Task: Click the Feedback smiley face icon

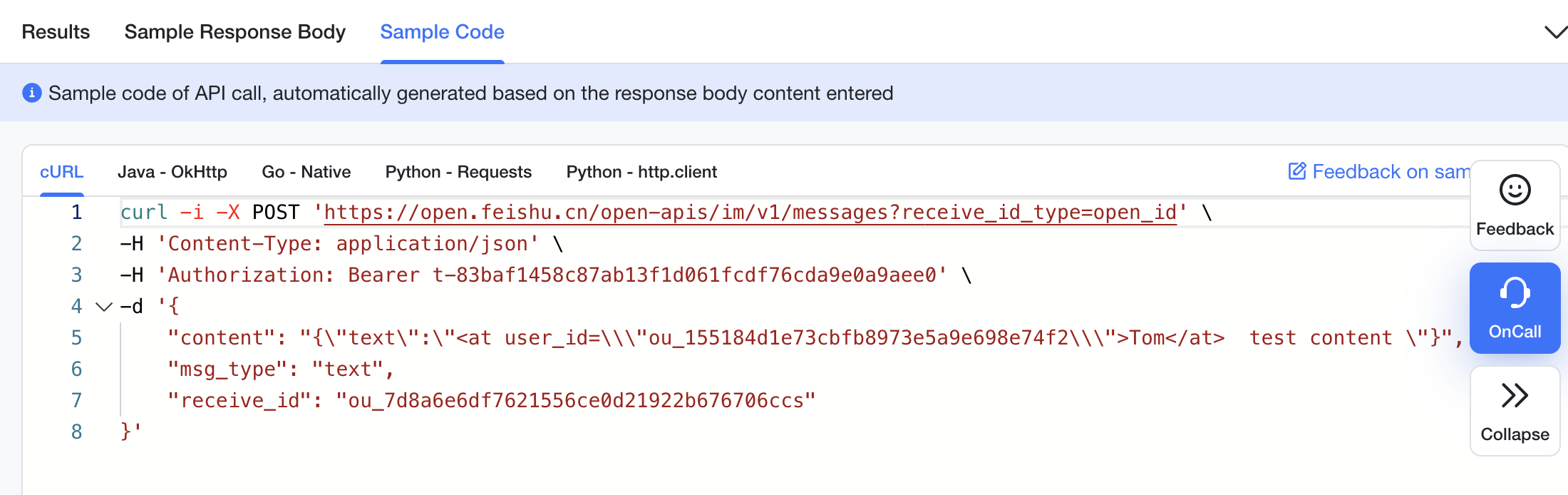Action: click(x=1515, y=190)
